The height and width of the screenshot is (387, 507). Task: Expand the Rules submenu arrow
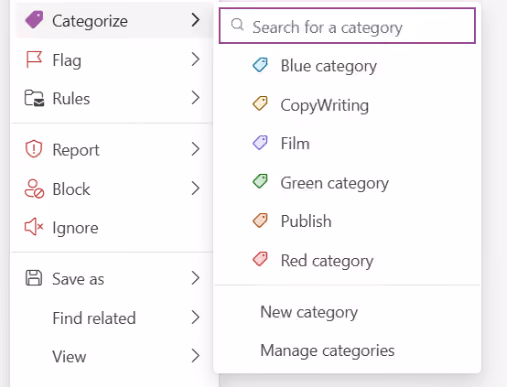(x=195, y=98)
